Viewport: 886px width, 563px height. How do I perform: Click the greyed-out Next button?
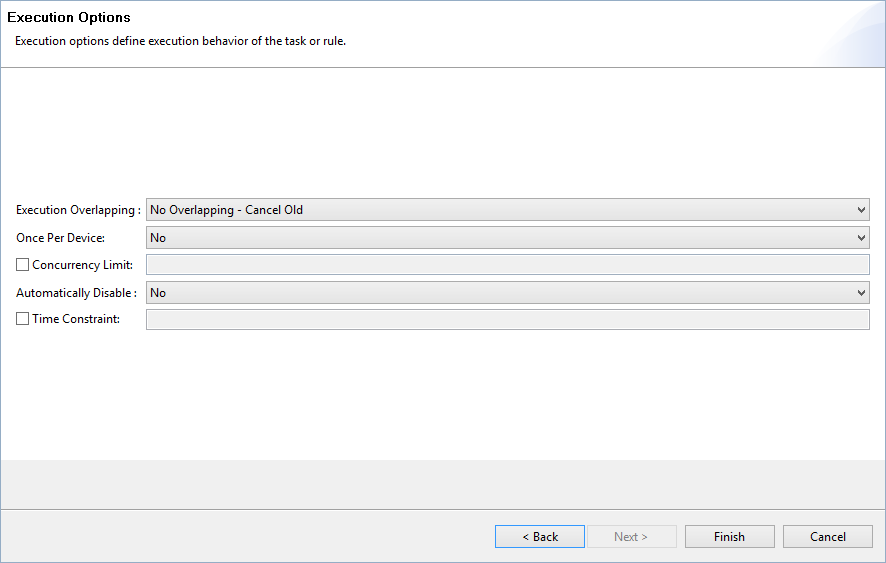(632, 536)
